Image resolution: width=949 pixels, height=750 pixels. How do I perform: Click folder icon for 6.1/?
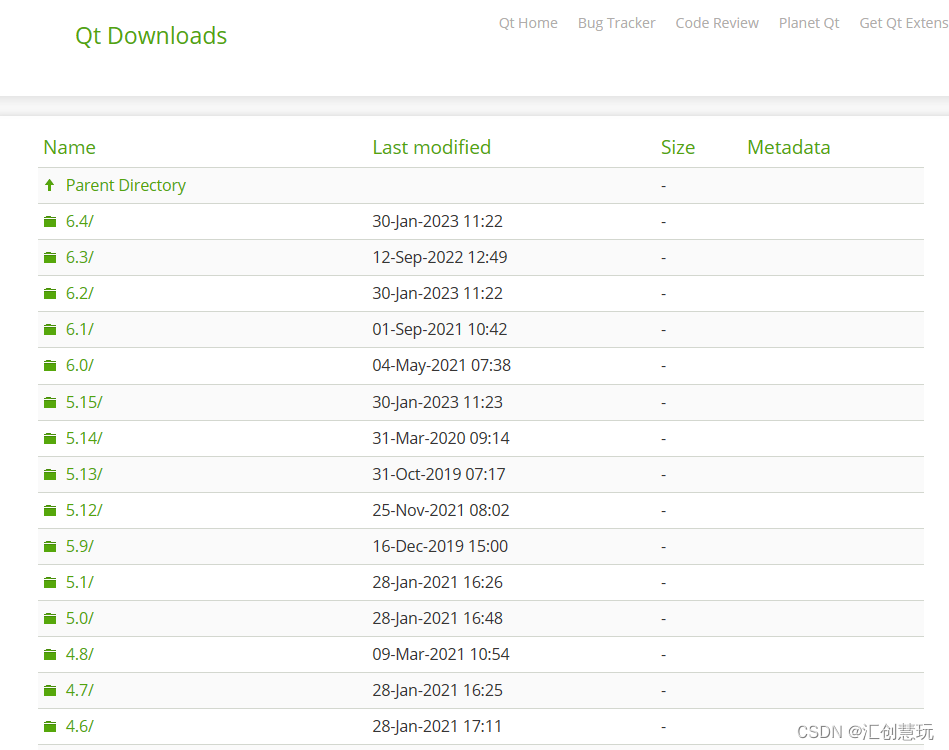point(50,329)
